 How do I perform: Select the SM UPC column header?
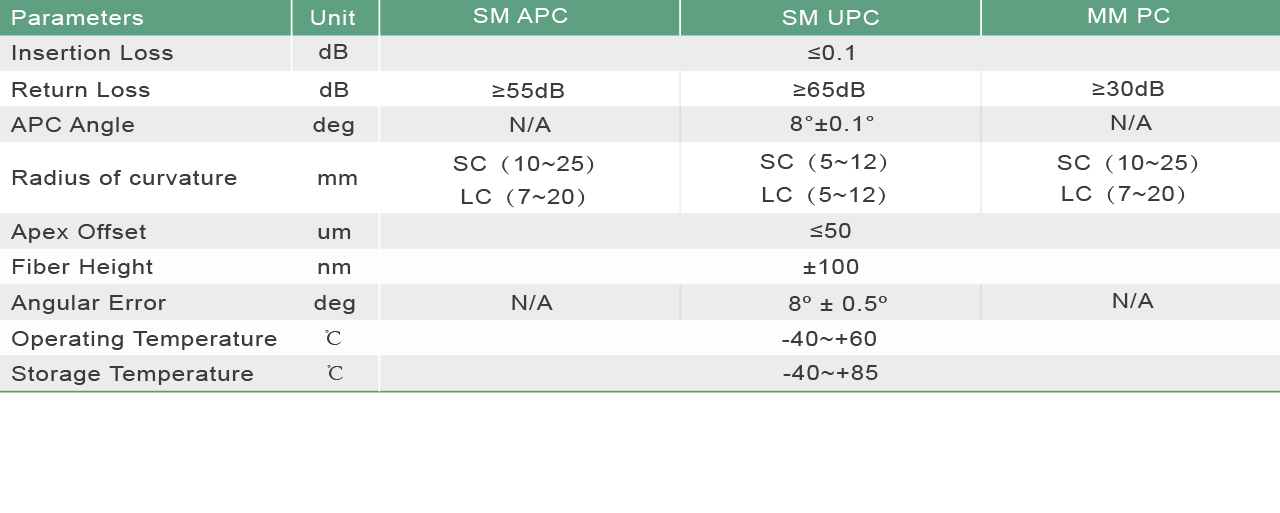pos(831,18)
